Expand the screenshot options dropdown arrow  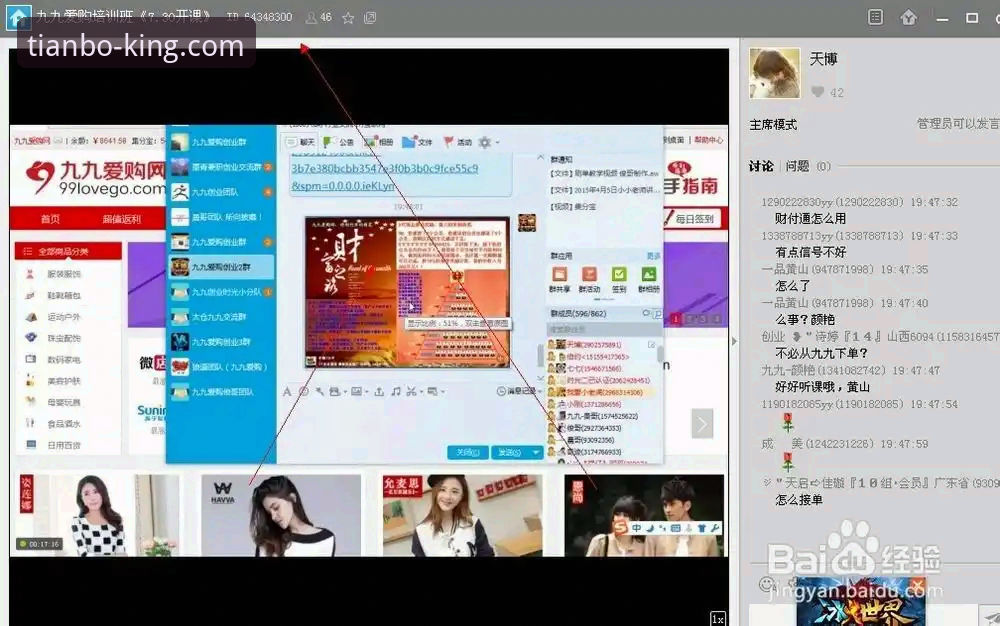421,392
